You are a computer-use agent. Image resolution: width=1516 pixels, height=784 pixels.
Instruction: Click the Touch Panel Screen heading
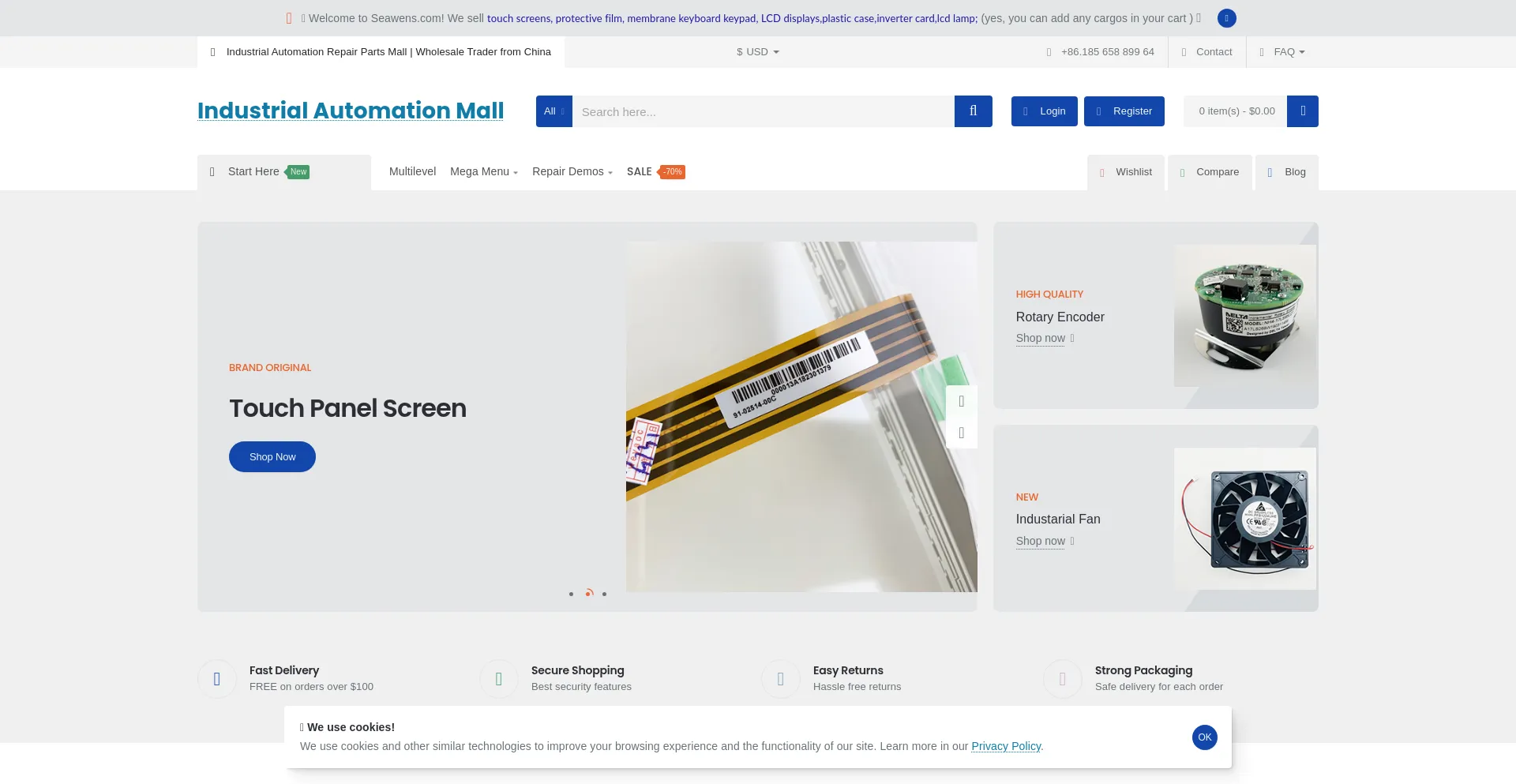[x=347, y=408]
